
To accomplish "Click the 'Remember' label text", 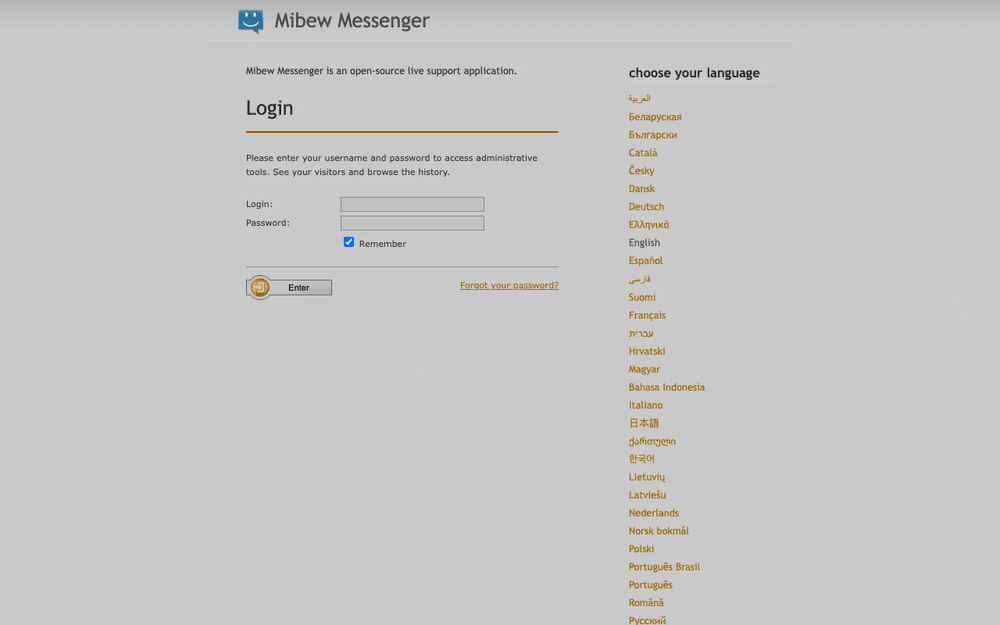I will [383, 244].
